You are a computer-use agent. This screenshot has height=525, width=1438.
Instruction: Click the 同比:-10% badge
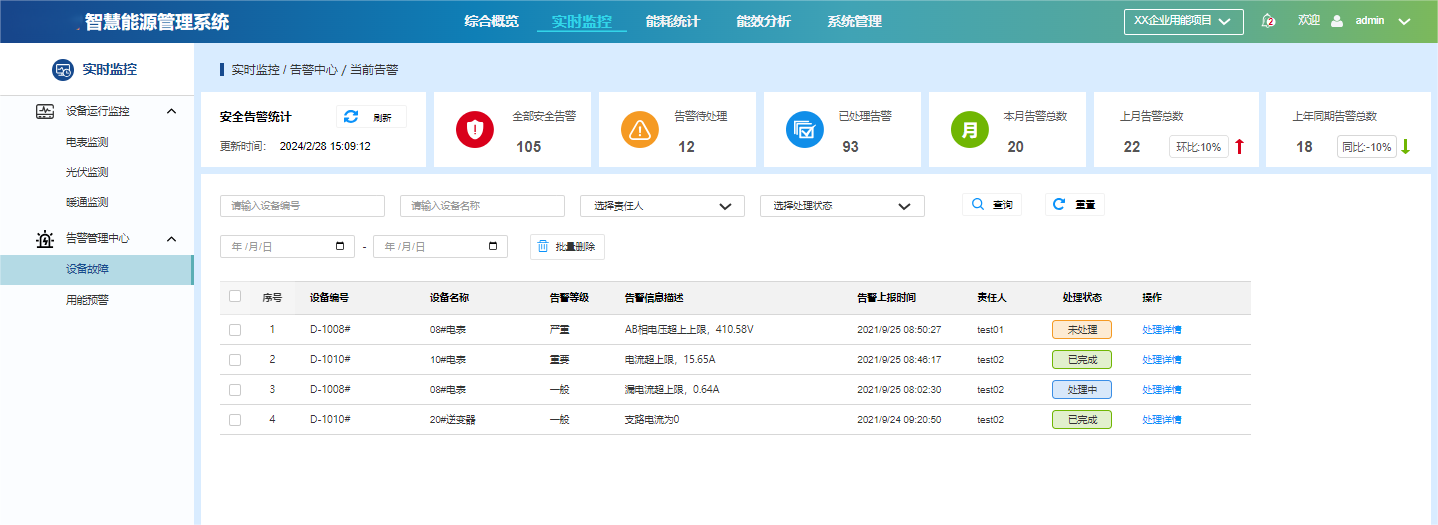[1366, 147]
